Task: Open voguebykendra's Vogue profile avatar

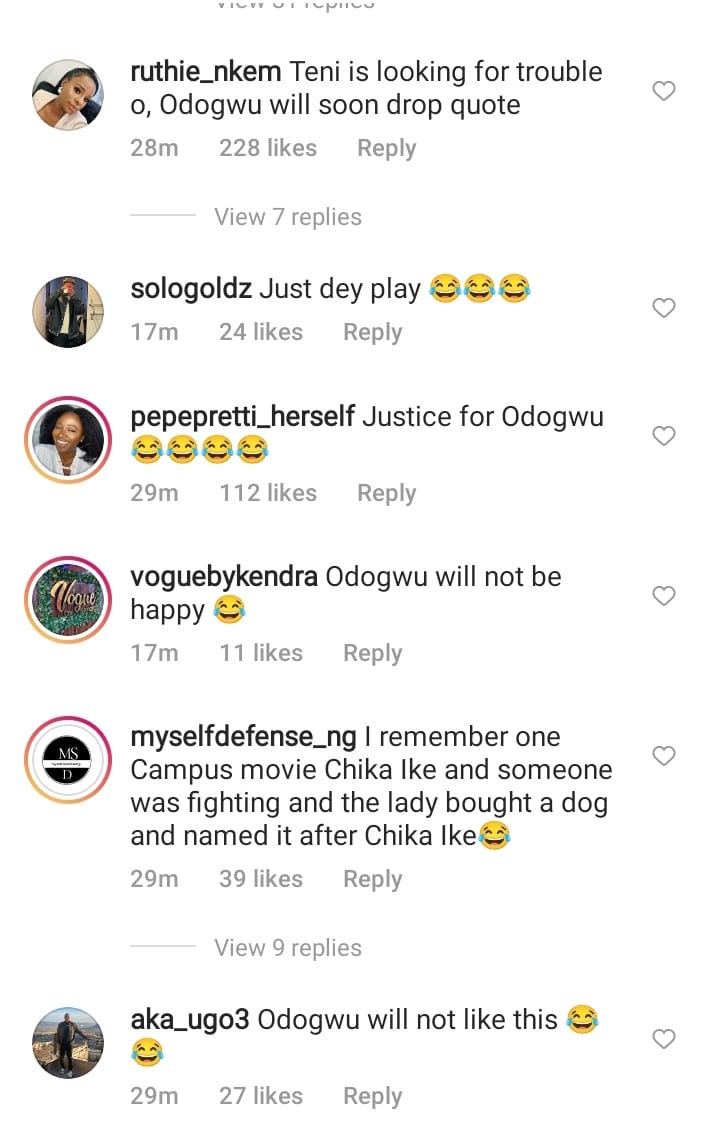Action: (68, 600)
